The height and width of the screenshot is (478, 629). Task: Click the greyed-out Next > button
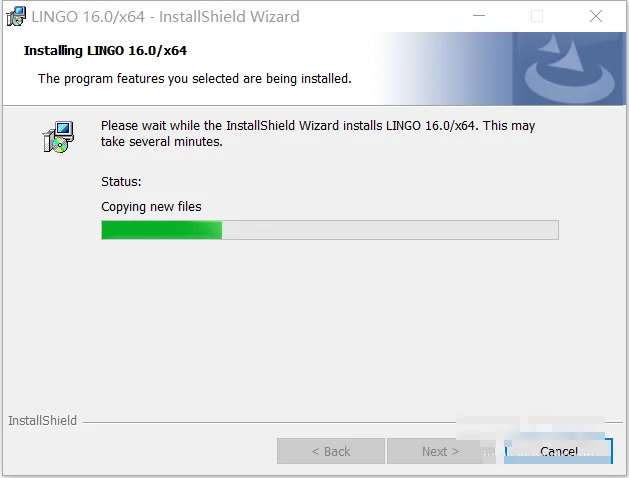click(x=440, y=451)
